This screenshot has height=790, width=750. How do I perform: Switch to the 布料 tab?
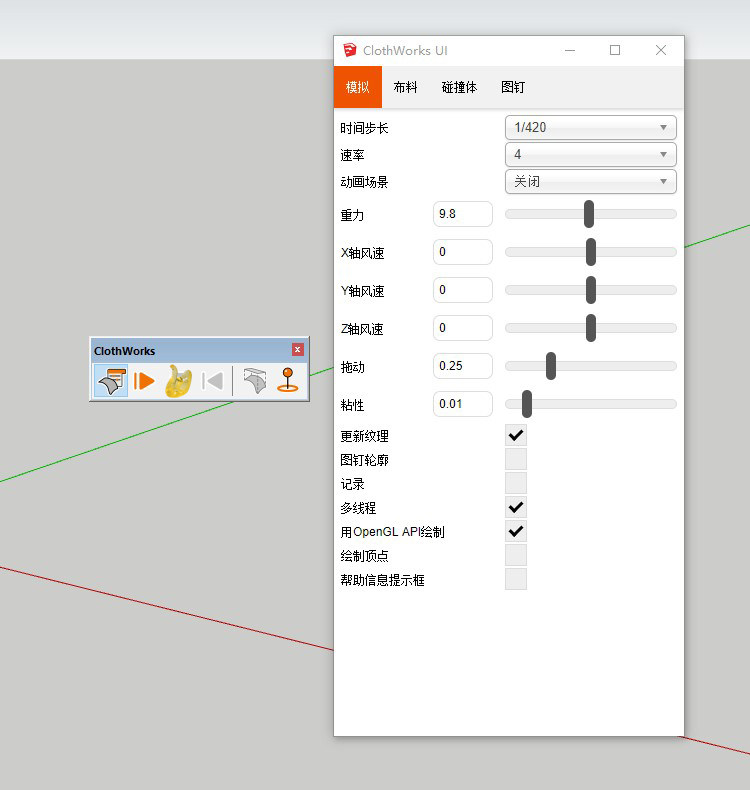coord(405,87)
